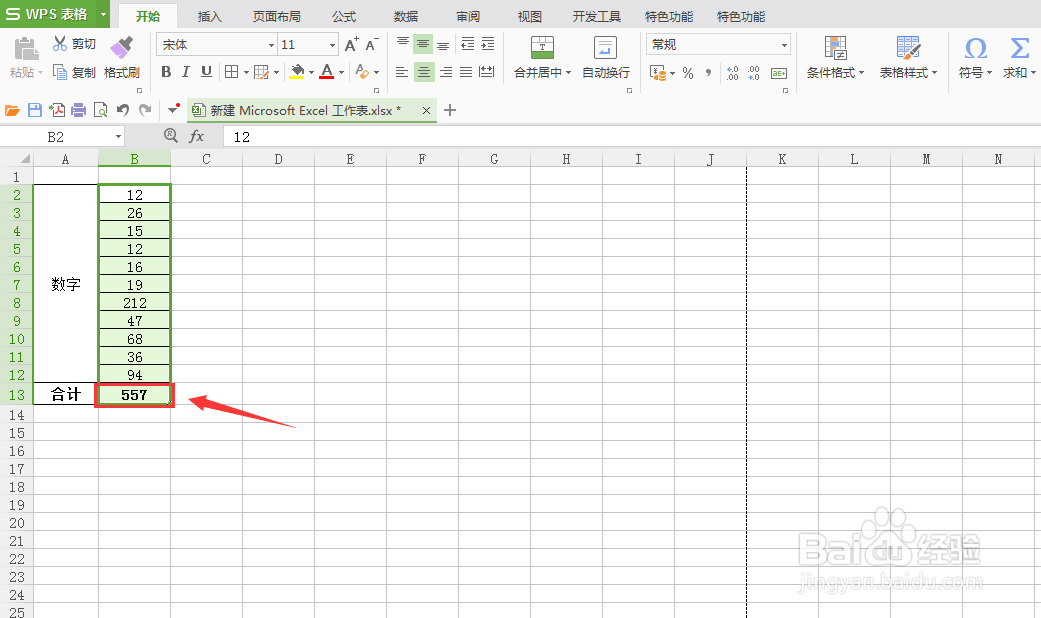
Task: Switch to the 公式 (Formulas) tab
Action: pyautogui.click(x=344, y=16)
